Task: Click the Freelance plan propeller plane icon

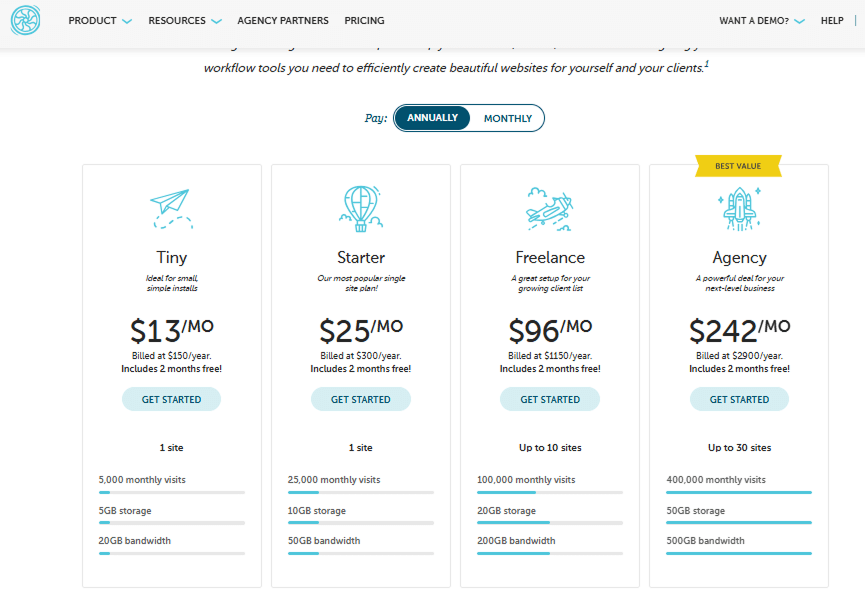Action: pos(550,209)
